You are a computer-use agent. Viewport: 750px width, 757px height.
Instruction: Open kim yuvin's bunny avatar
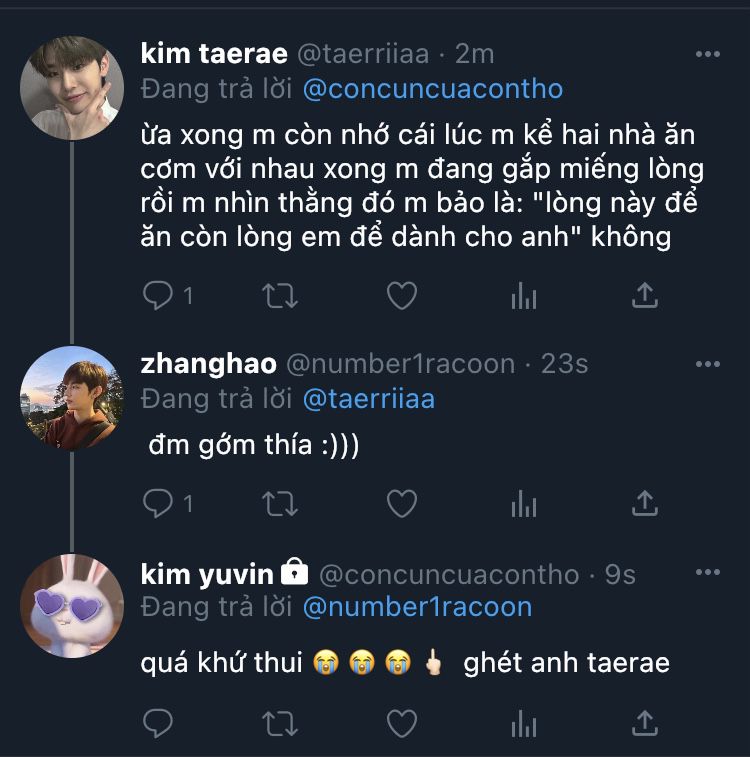tap(72, 605)
